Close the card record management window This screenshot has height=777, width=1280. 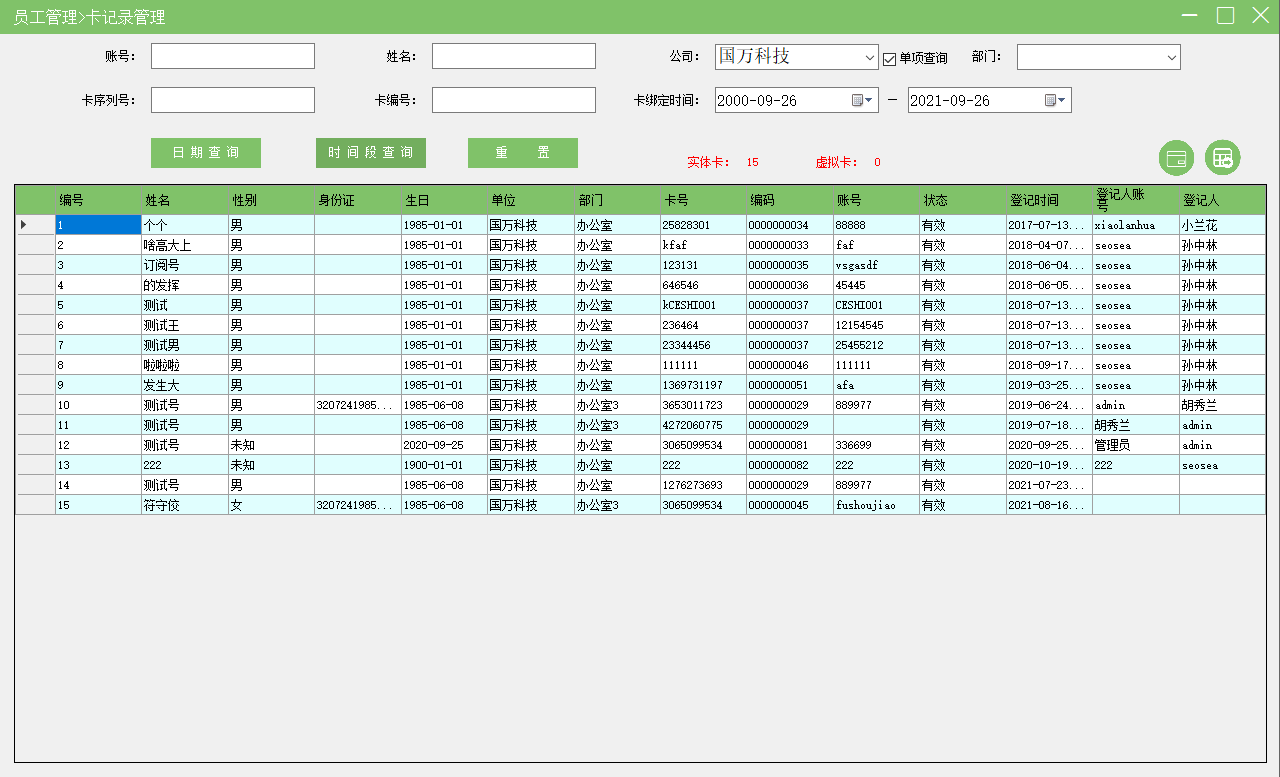click(x=1260, y=15)
